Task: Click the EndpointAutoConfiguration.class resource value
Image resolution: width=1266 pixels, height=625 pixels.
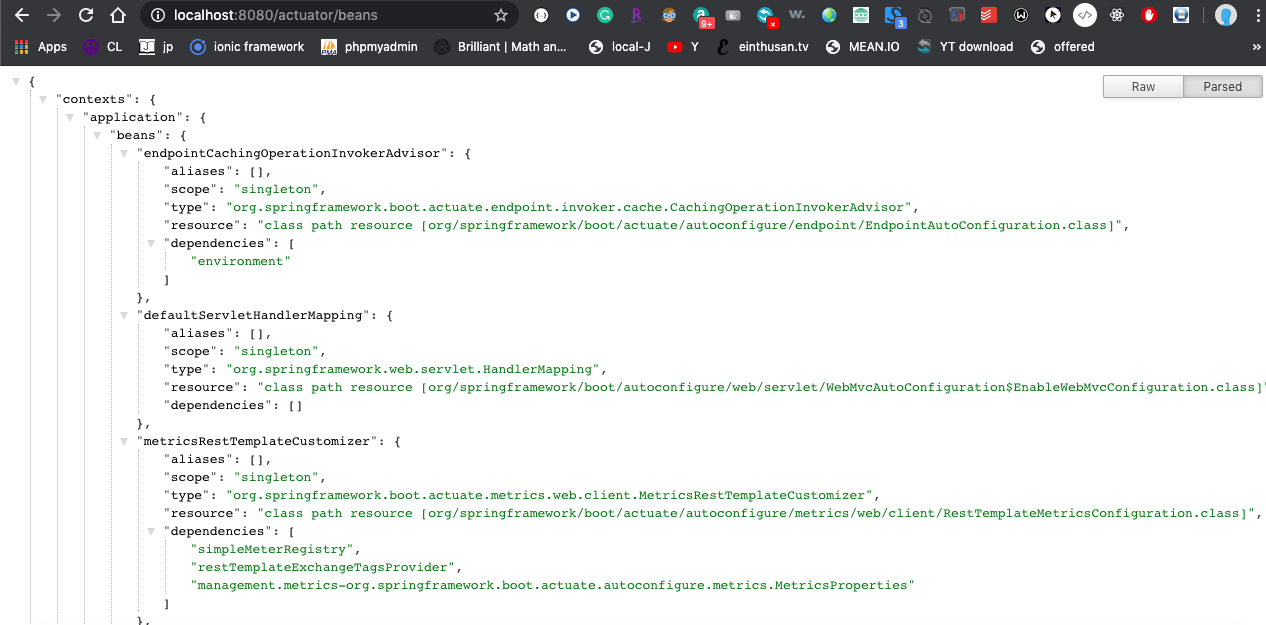Action: click(x=690, y=225)
